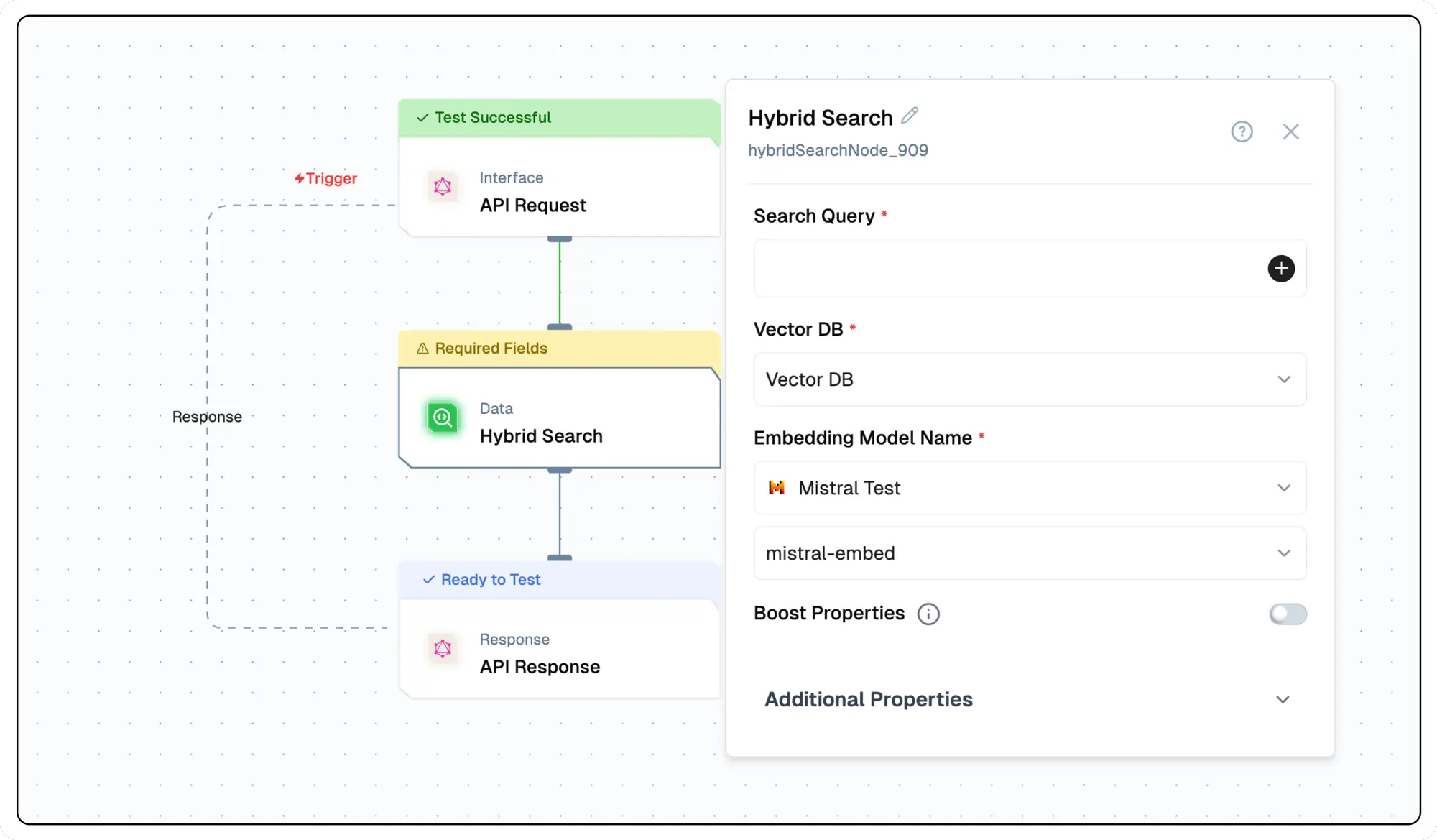Close the Hybrid Search properties panel
Screen dimensions: 1437x840
tap(1290, 131)
